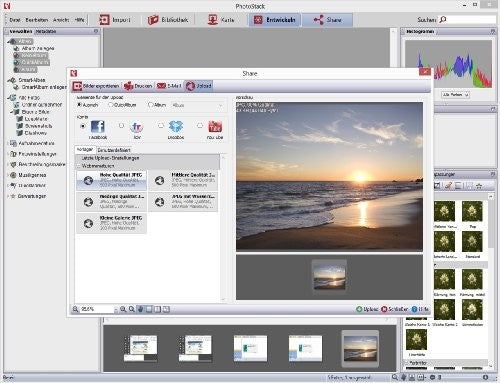Select the Auswahl radio button
Viewport: 500px width, 383px height.
[x=79, y=105]
